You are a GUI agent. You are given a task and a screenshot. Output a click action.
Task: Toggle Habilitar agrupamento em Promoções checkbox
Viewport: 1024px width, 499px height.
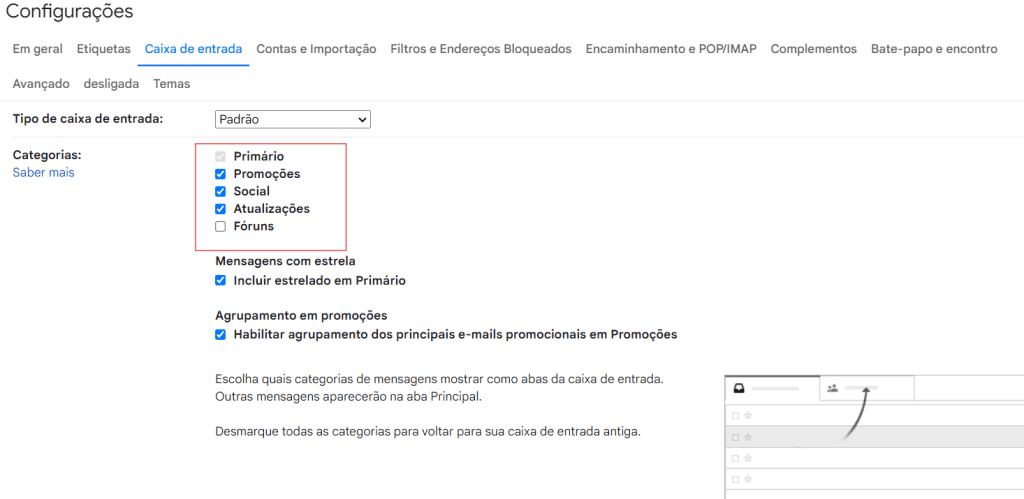coord(221,335)
